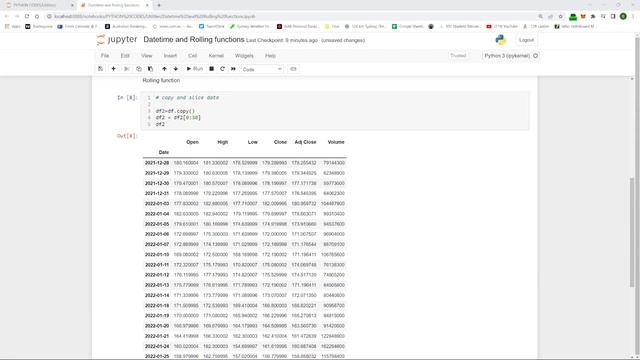Image resolution: width=640 pixels, height=360 pixels.
Task: Select the 2022-01-24 row label
Action: click(x=157, y=346)
